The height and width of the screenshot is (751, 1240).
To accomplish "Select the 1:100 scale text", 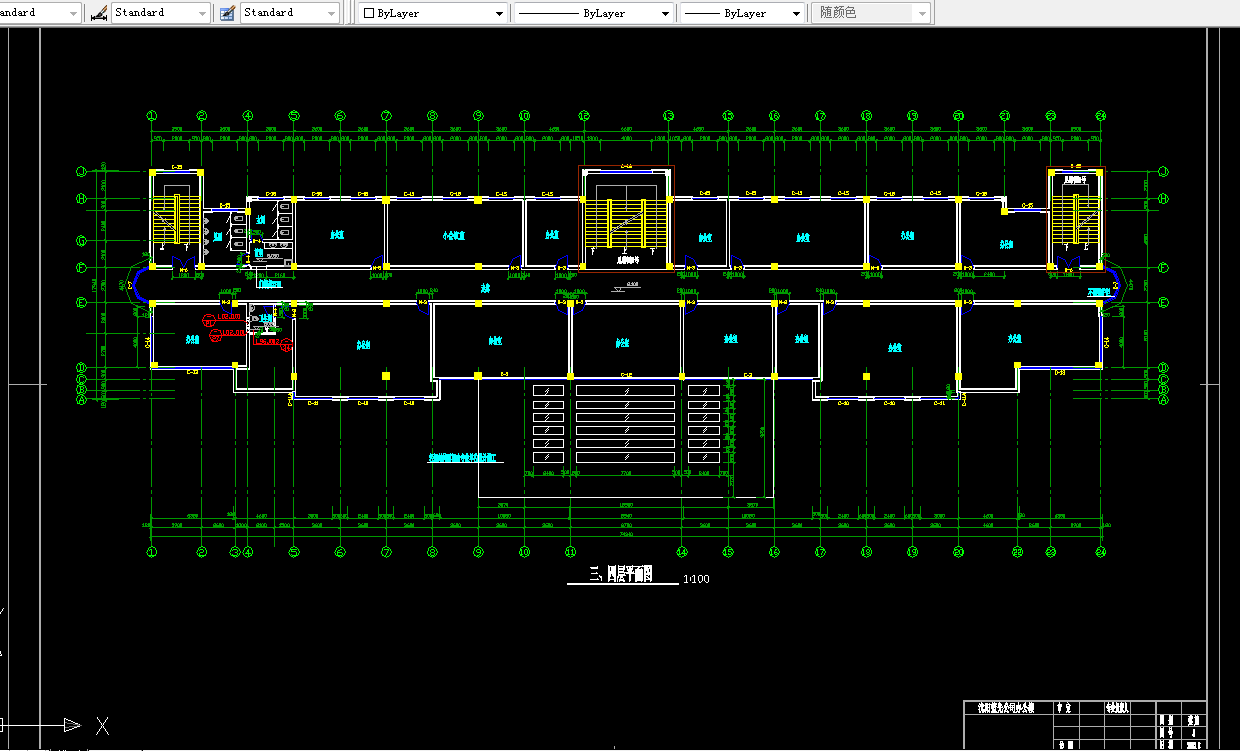I will click(696, 578).
